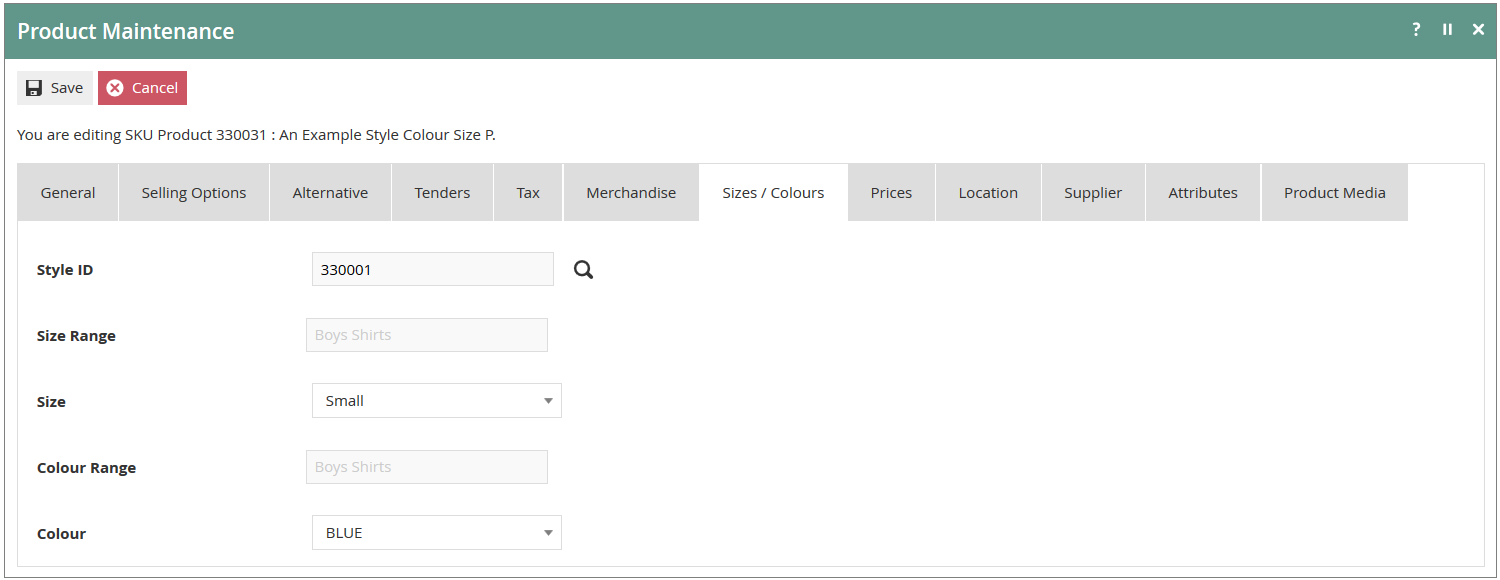Viewport: 1500px width, 580px height.
Task: Switch to the General tab
Action: [67, 192]
